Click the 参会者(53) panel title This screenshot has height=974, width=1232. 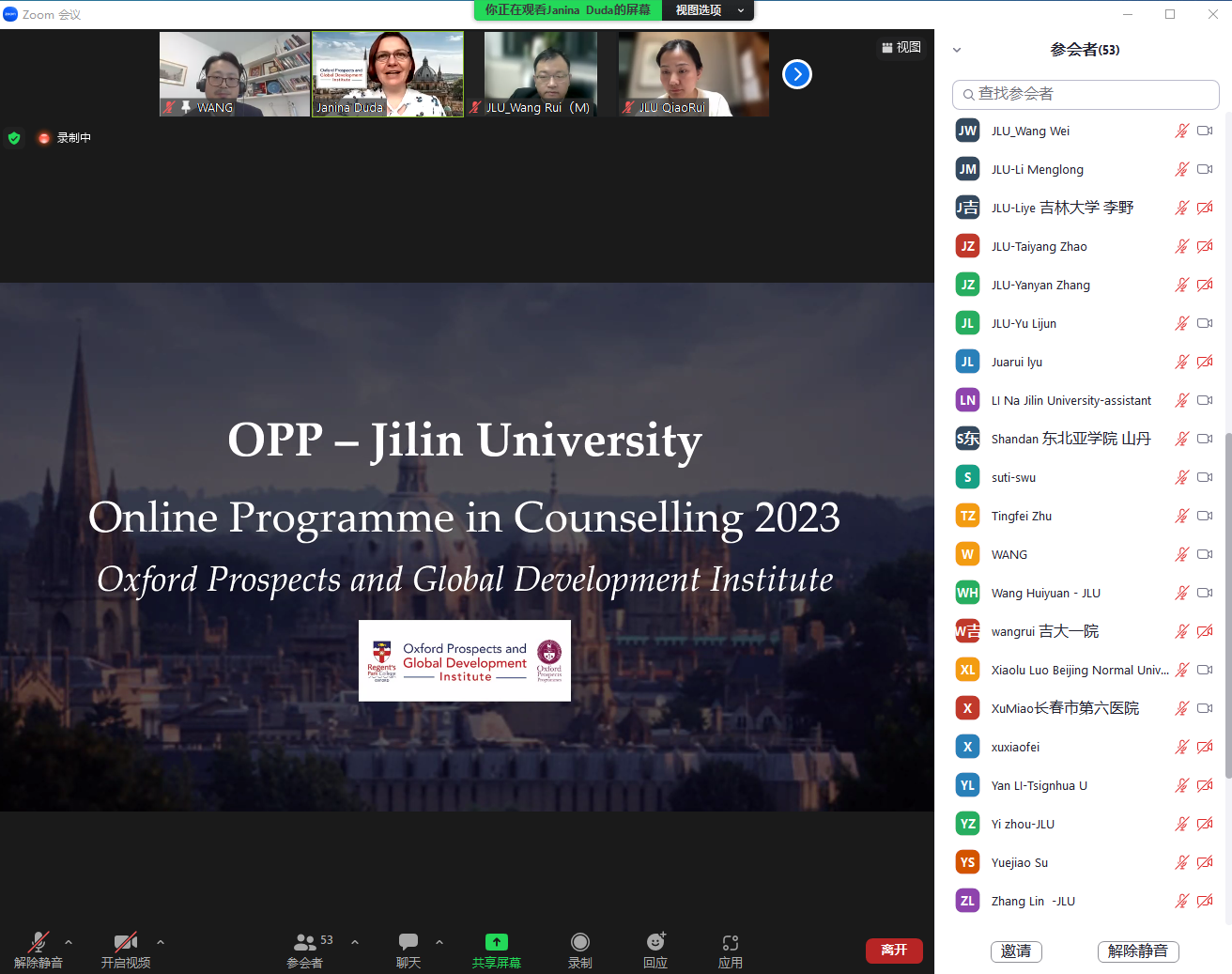click(x=1085, y=50)
